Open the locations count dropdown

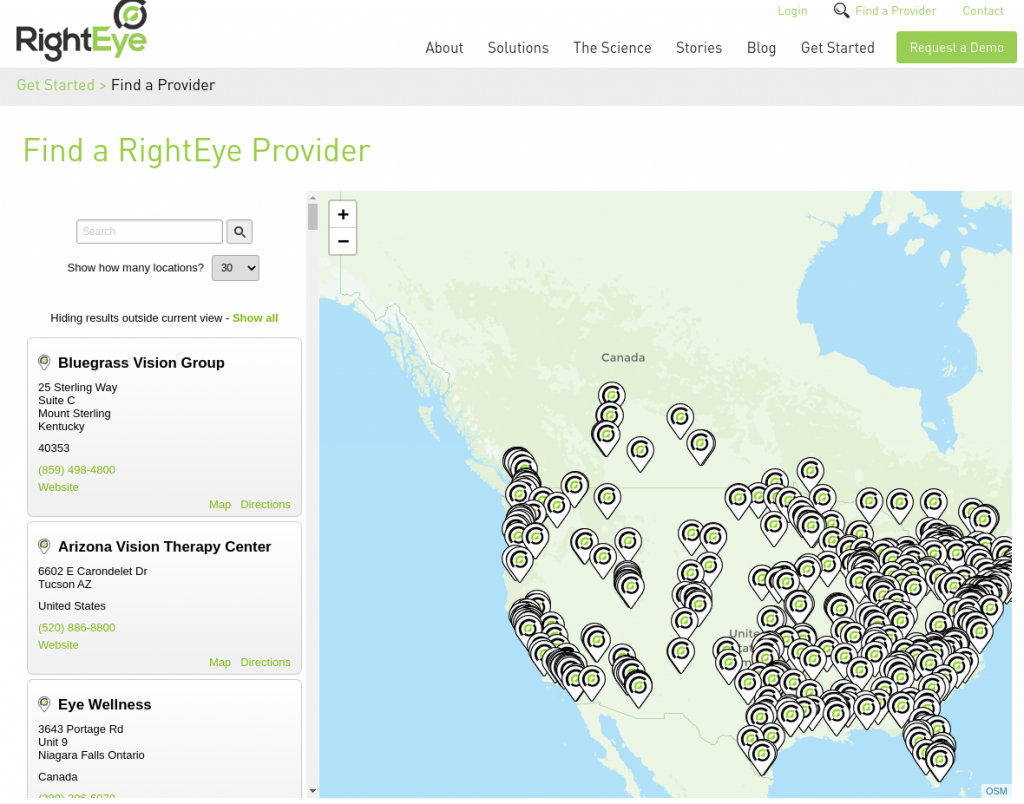tap(236, 268)
